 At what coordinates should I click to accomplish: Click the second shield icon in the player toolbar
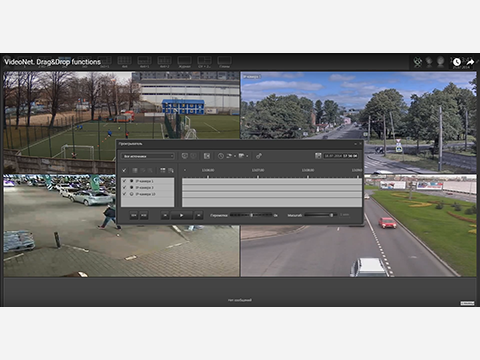pos(193,156)
